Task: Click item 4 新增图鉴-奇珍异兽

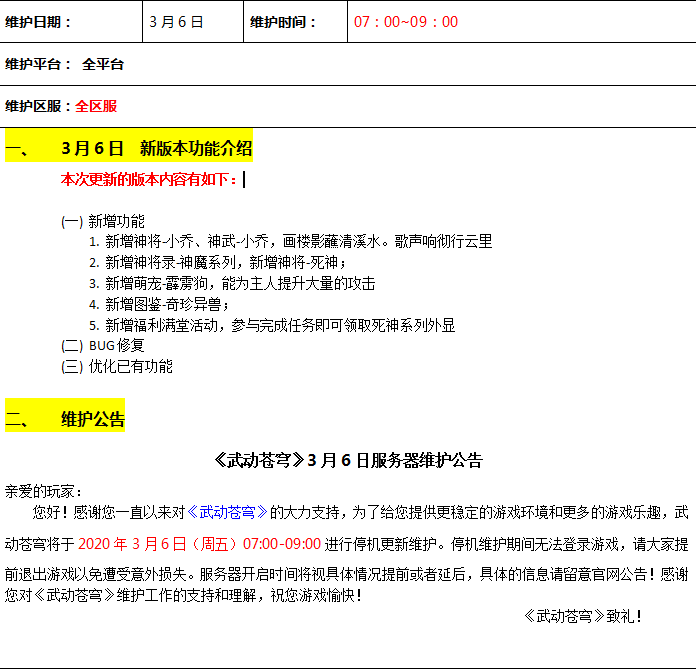Action: [x=159, y=304]
